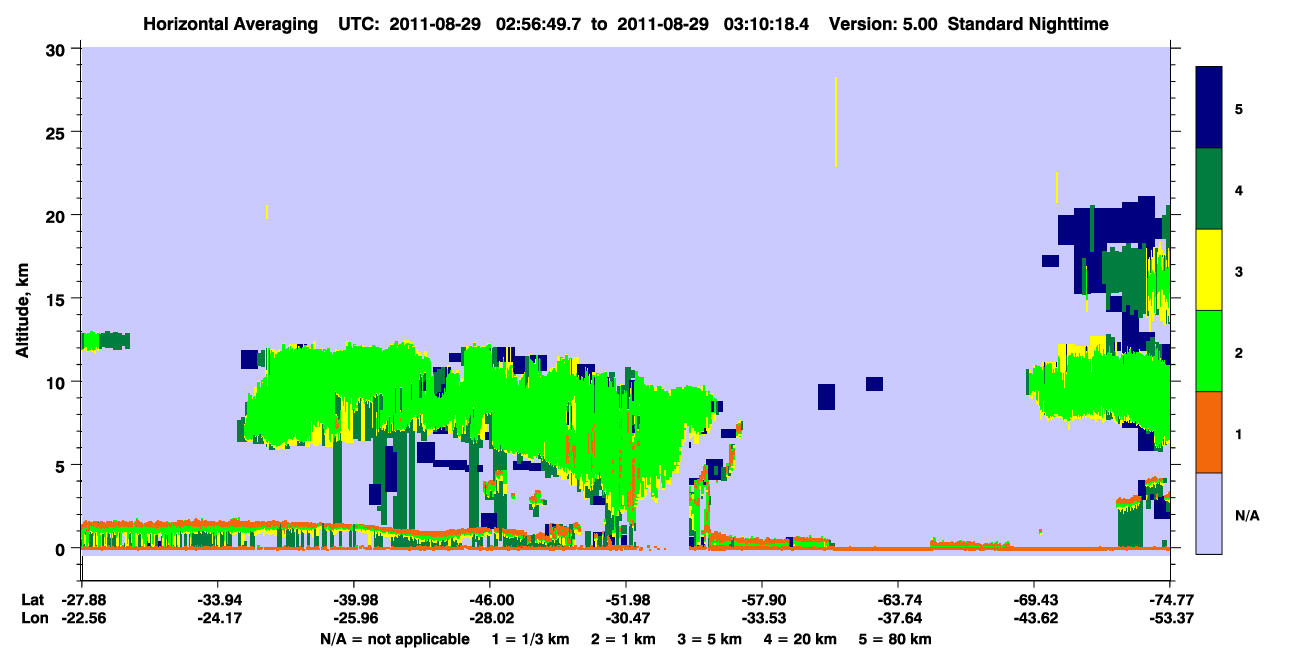Screen dimensions: 1300x667
Task: Click the '4 = 20 km' legend text
Action: (799, 639)
